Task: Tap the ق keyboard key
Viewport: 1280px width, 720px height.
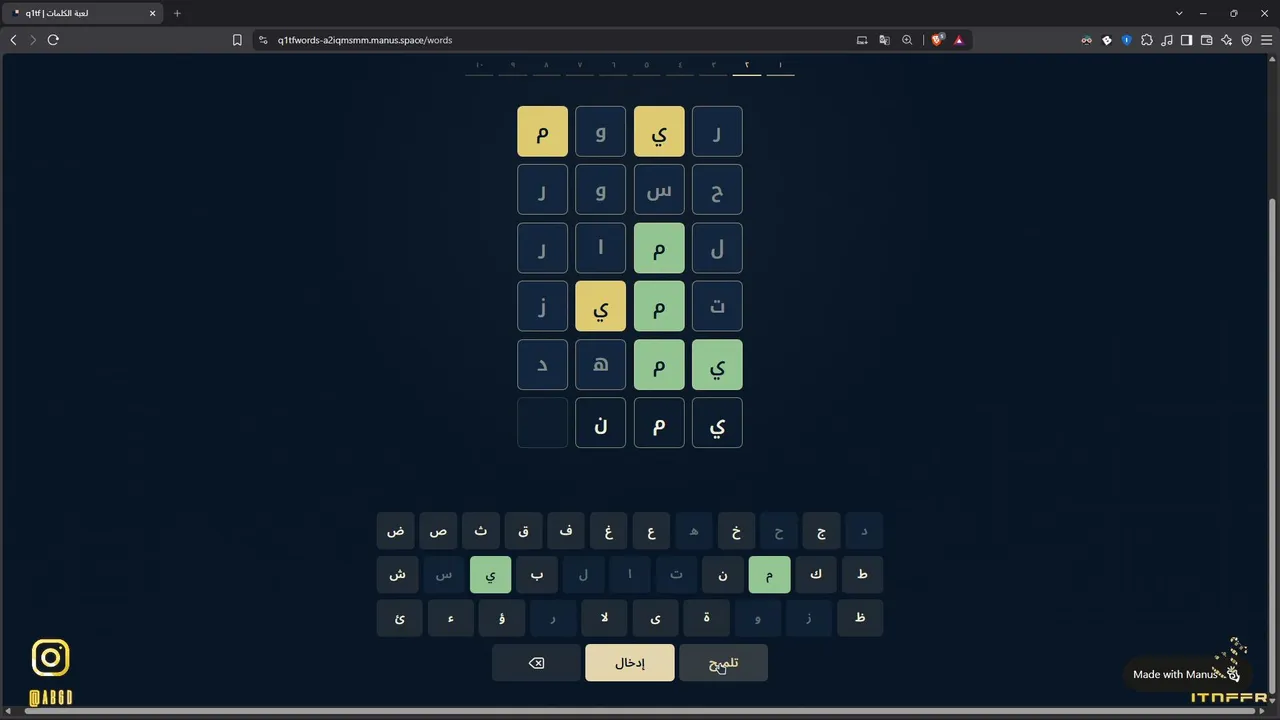Action: (523, 531)
